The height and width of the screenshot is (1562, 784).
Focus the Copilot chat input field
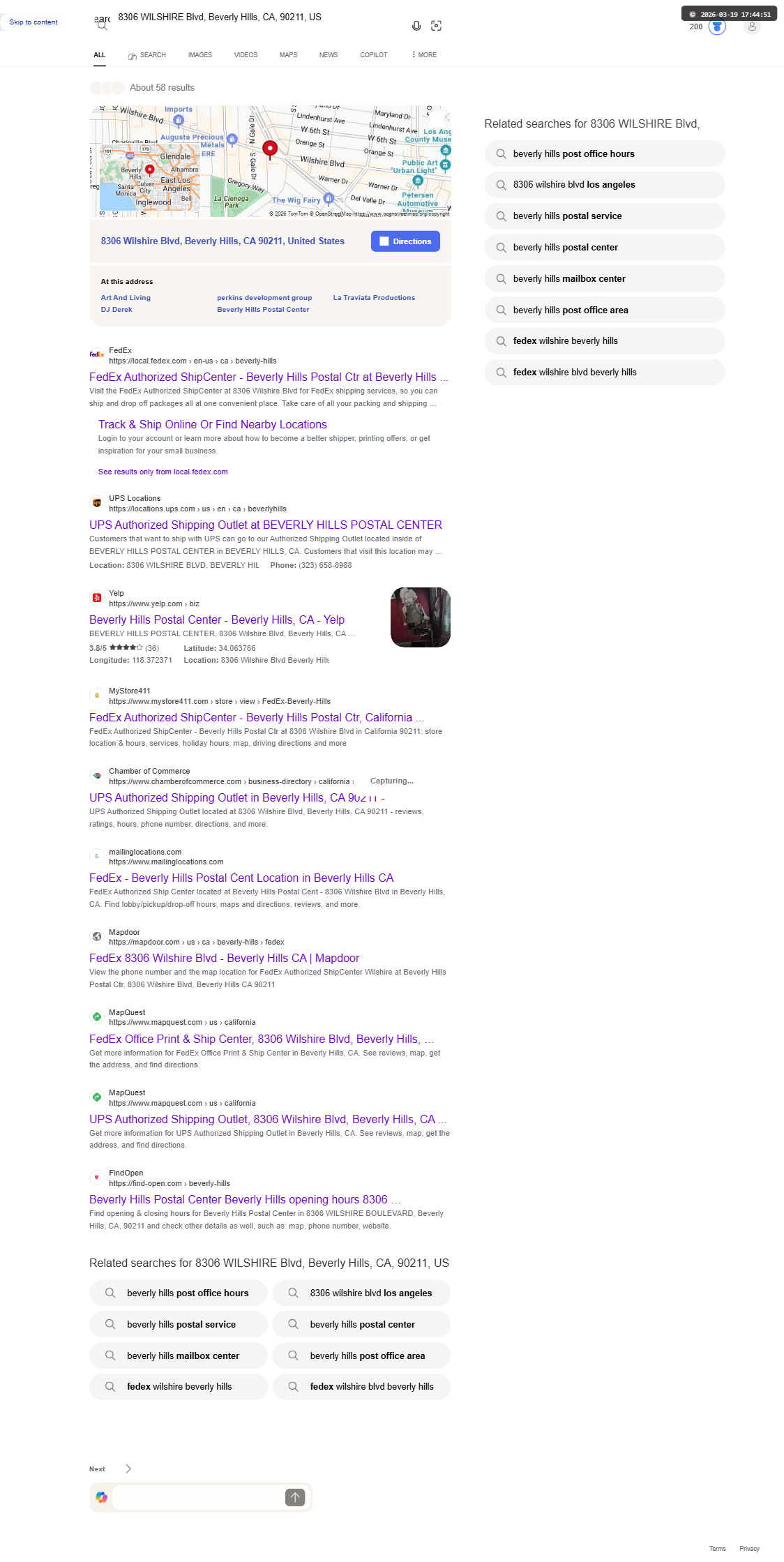(x=198, y=1497)
